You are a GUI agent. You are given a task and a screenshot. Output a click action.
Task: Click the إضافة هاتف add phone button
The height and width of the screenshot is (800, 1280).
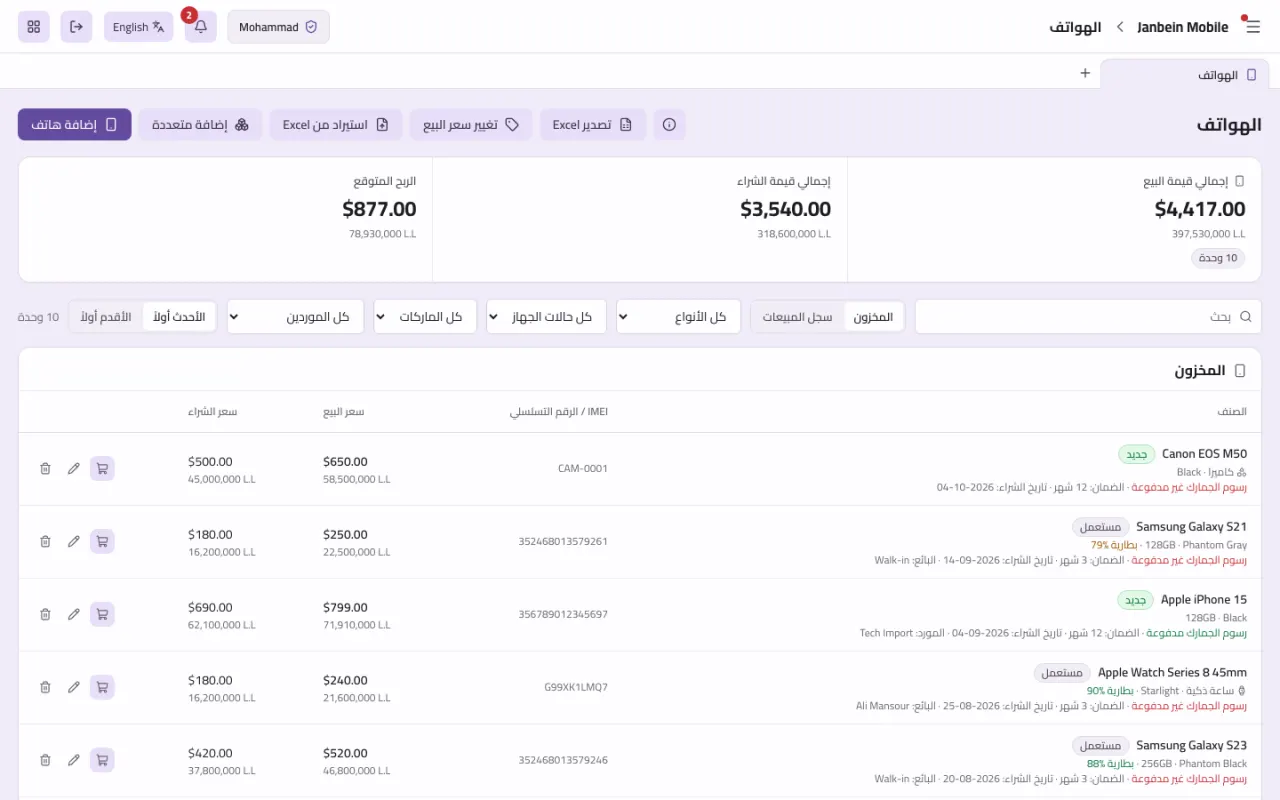tap(74, 125)
